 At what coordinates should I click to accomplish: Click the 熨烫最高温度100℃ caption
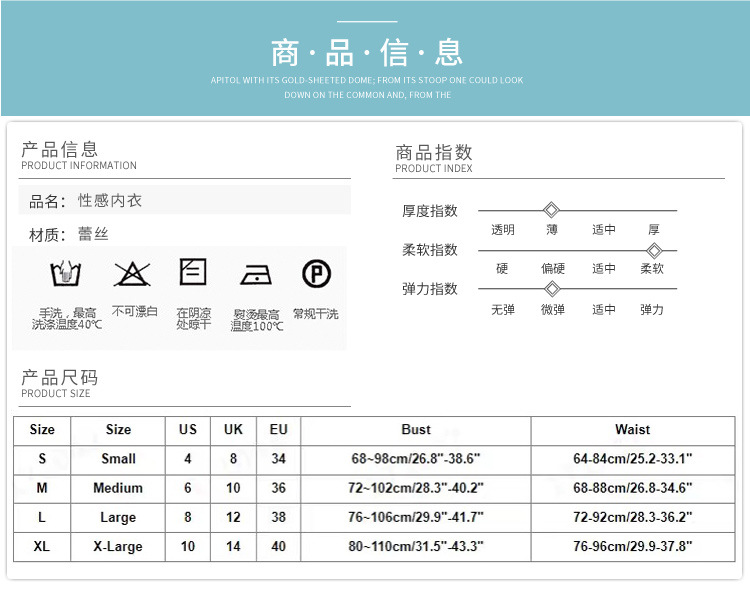pos(257,320)
